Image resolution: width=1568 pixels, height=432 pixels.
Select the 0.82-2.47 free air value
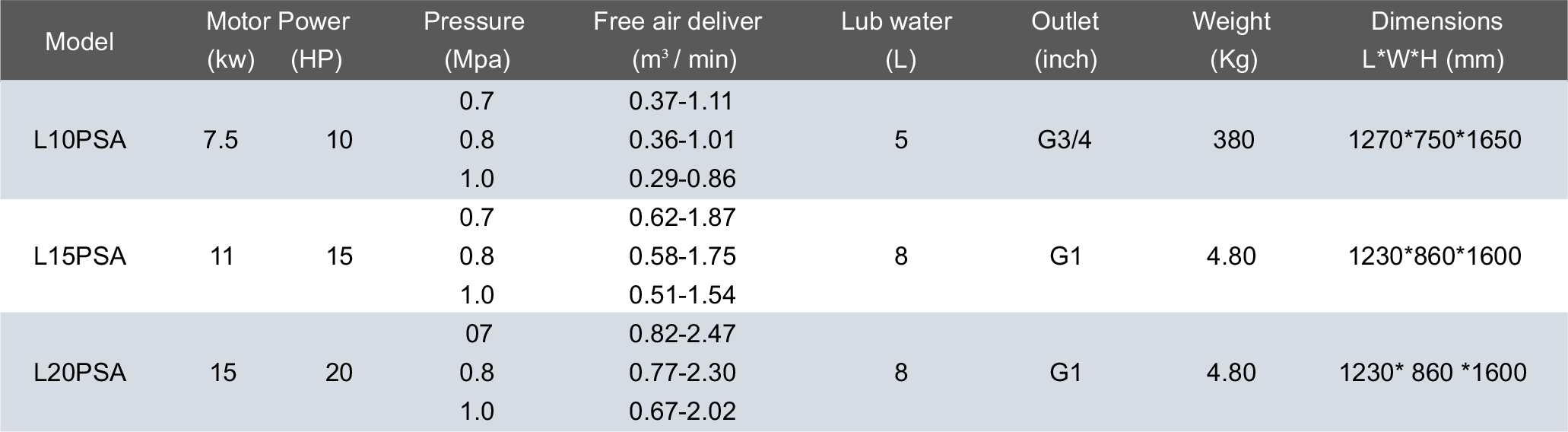click(x=682, y=334)
